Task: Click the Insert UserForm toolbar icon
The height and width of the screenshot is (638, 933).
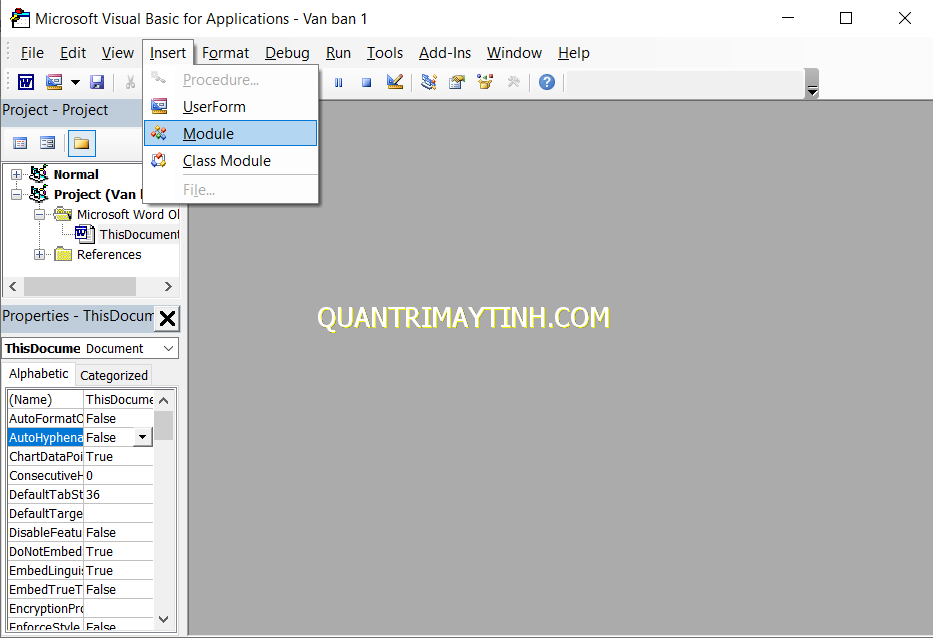Action: tap(54, 82)
